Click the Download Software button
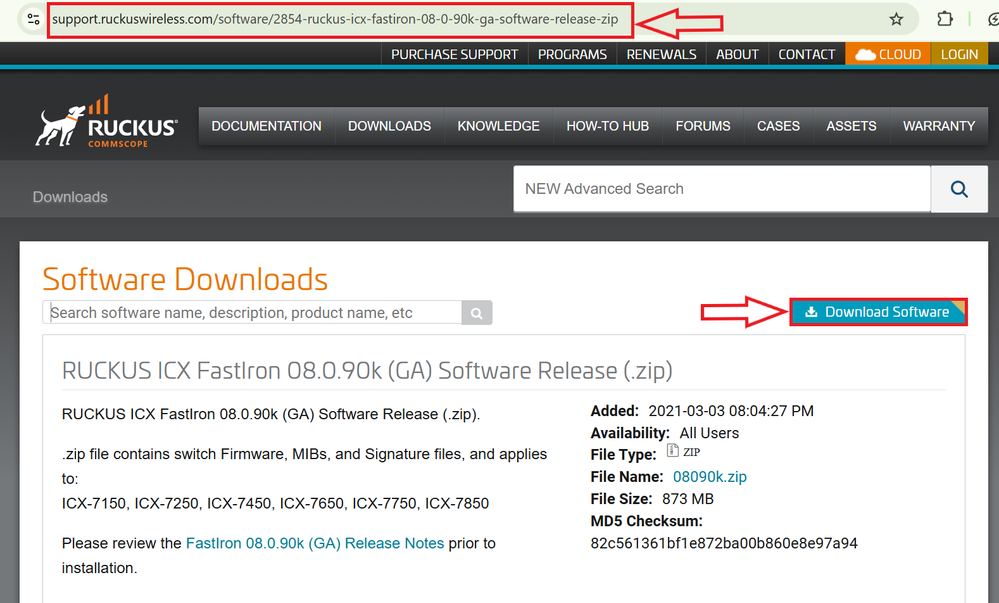 point(878,312)
